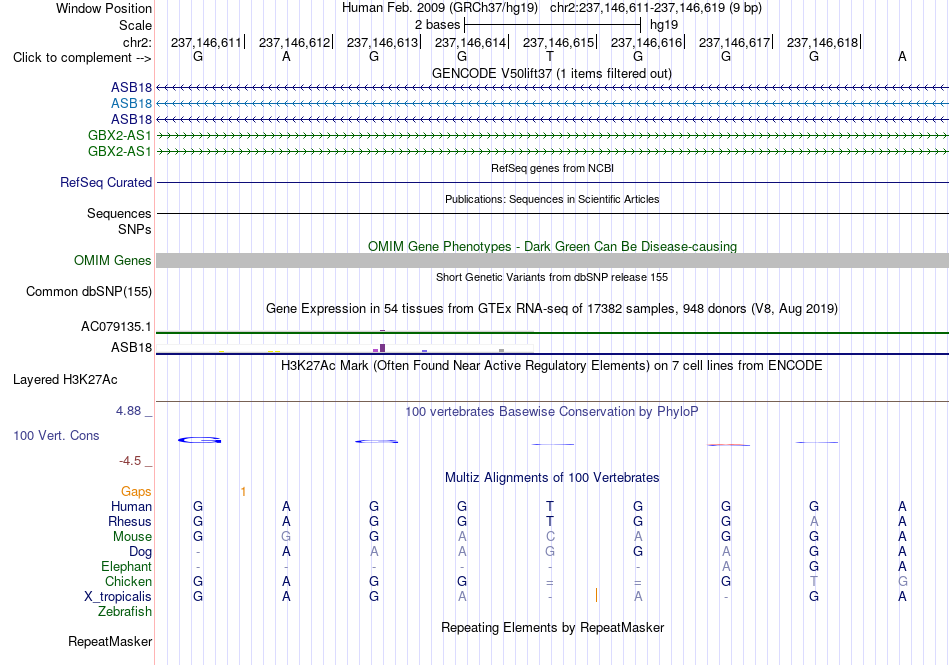Click the Window Position label

[x=104, y=8]
